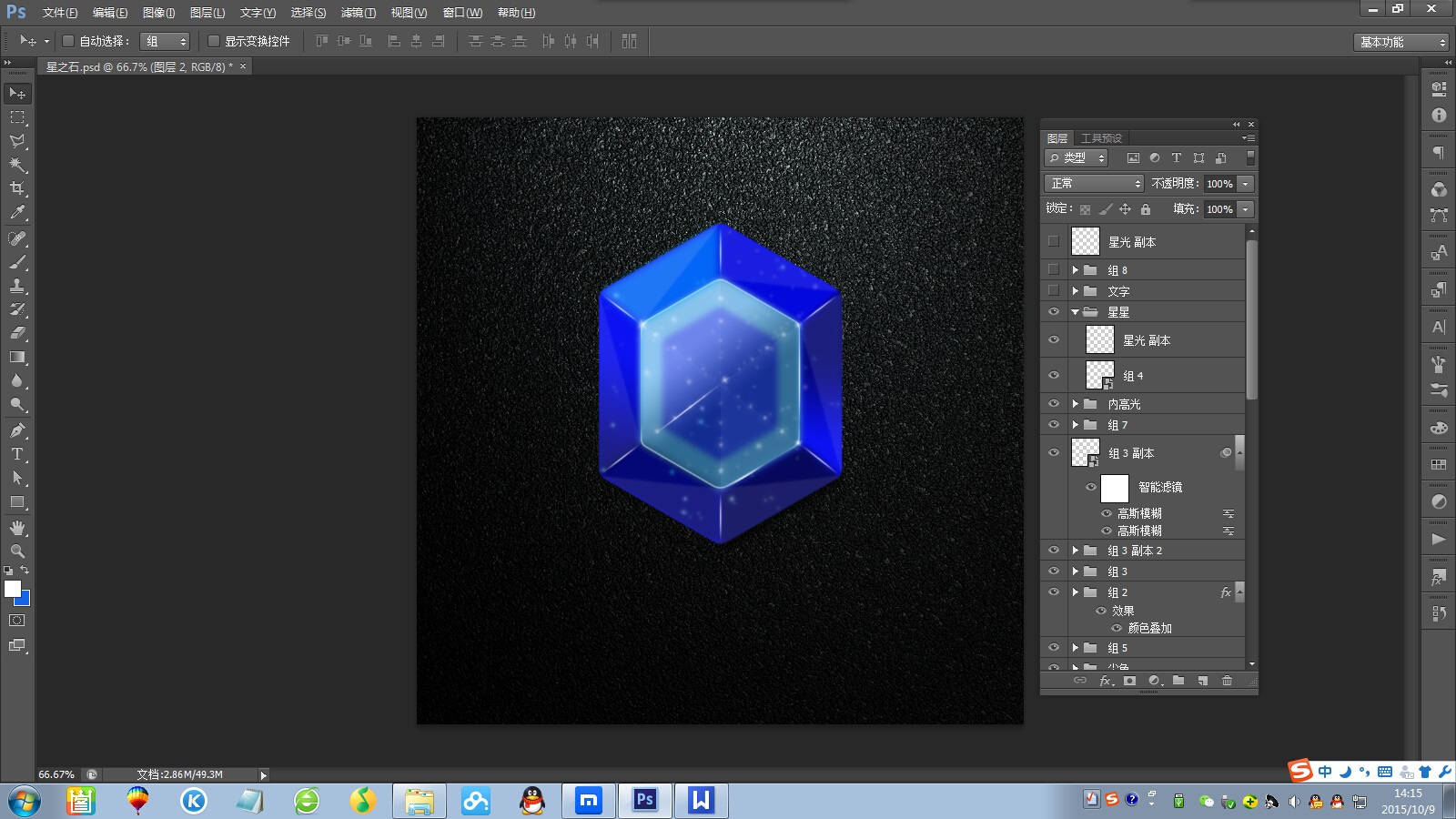The image size is (1456, 819).
Task: Open the 滤镜(T) menu
Action: [x=358, y=13]
